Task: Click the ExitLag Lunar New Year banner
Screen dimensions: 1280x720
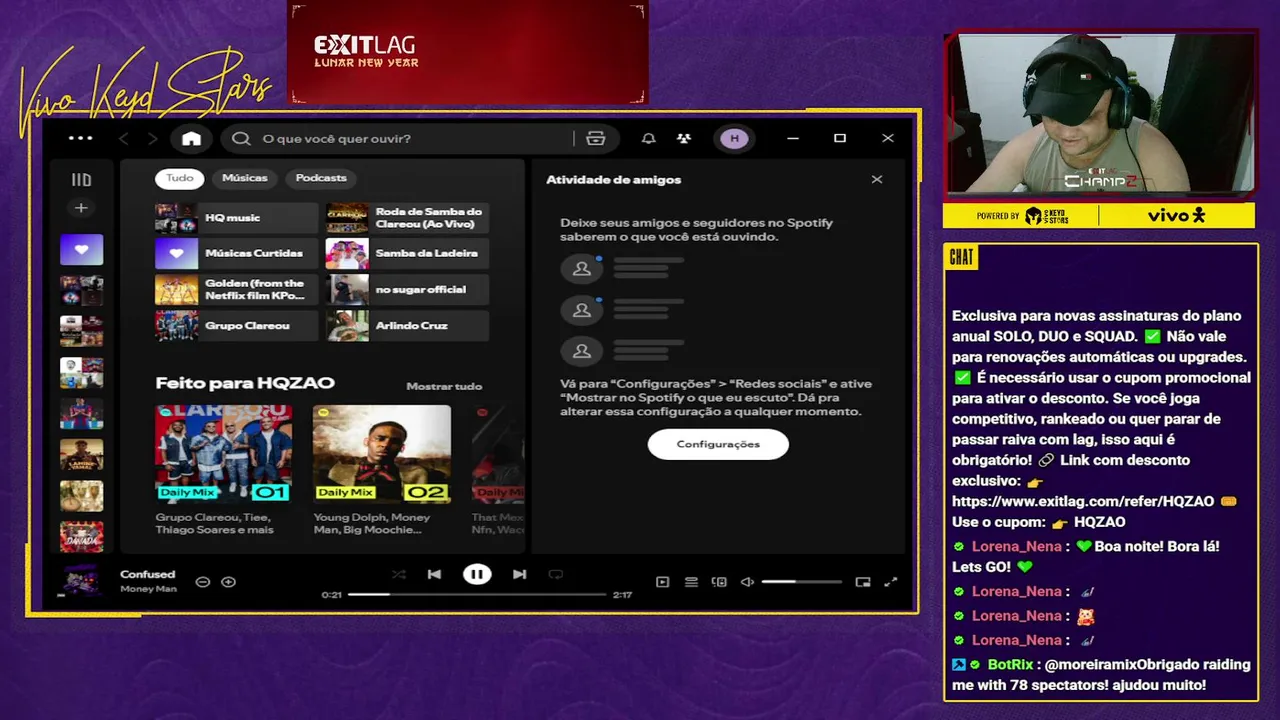Action: point(468,52)
